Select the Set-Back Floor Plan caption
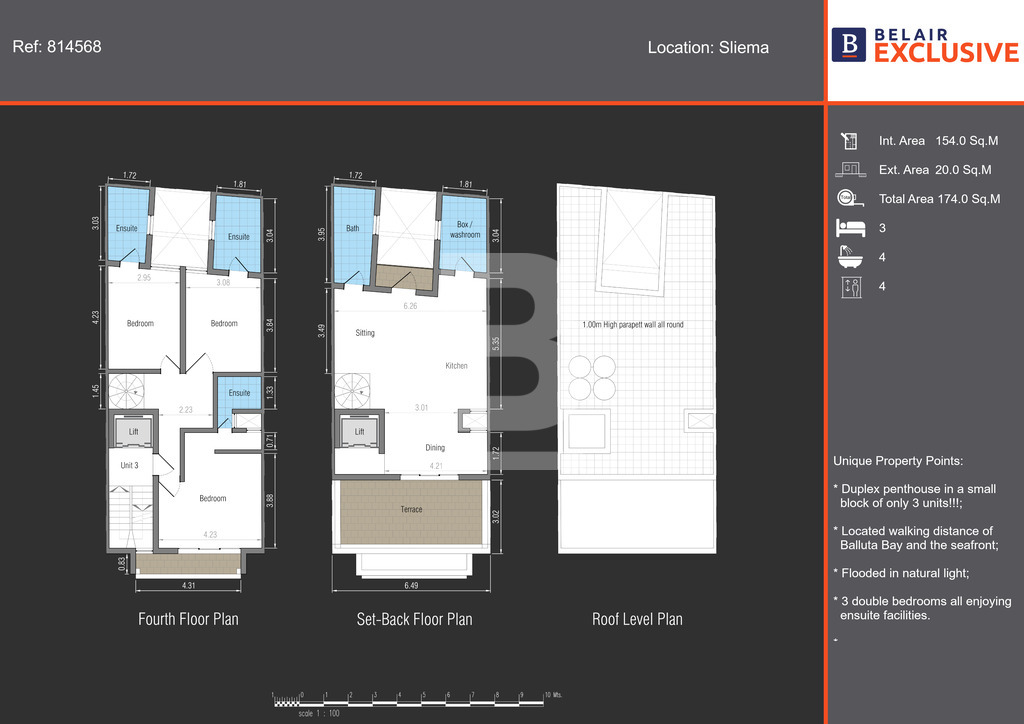 click(x=414, y=619)
